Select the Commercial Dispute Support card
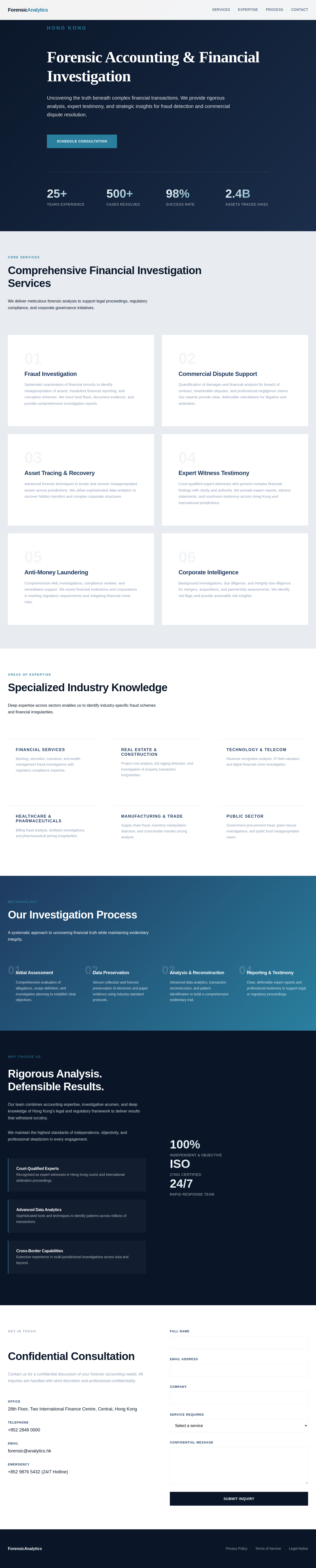This screenshot has height=1568, width=316. [235, 380]
